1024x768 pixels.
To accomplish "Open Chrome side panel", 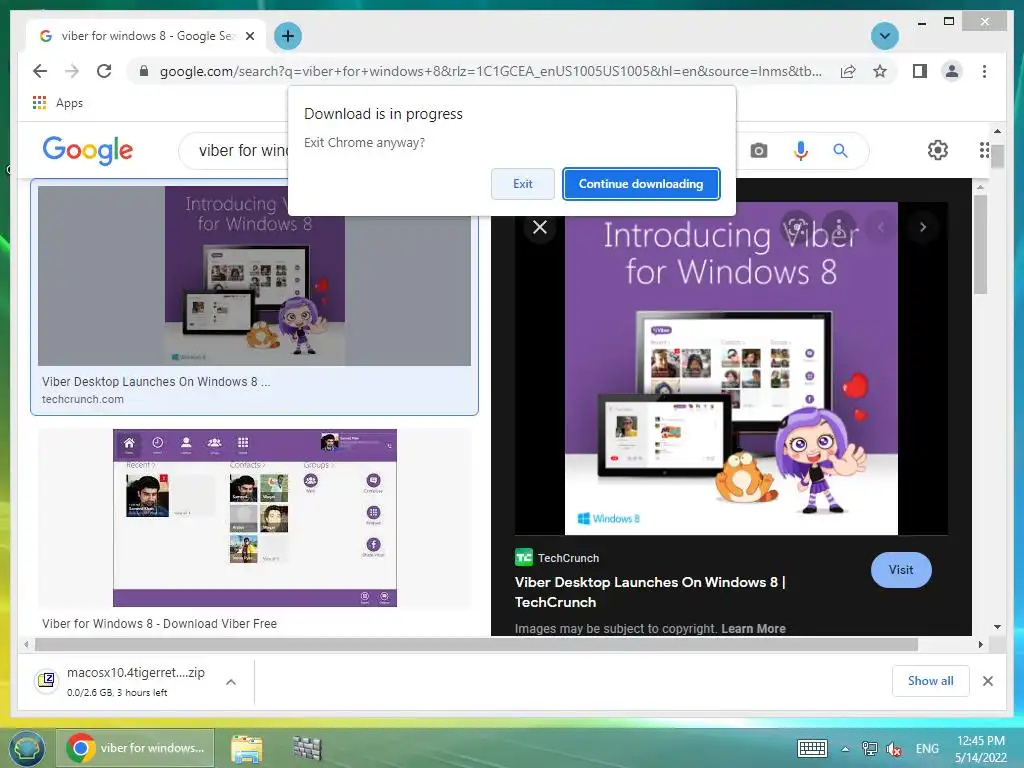I will point(920,71).
